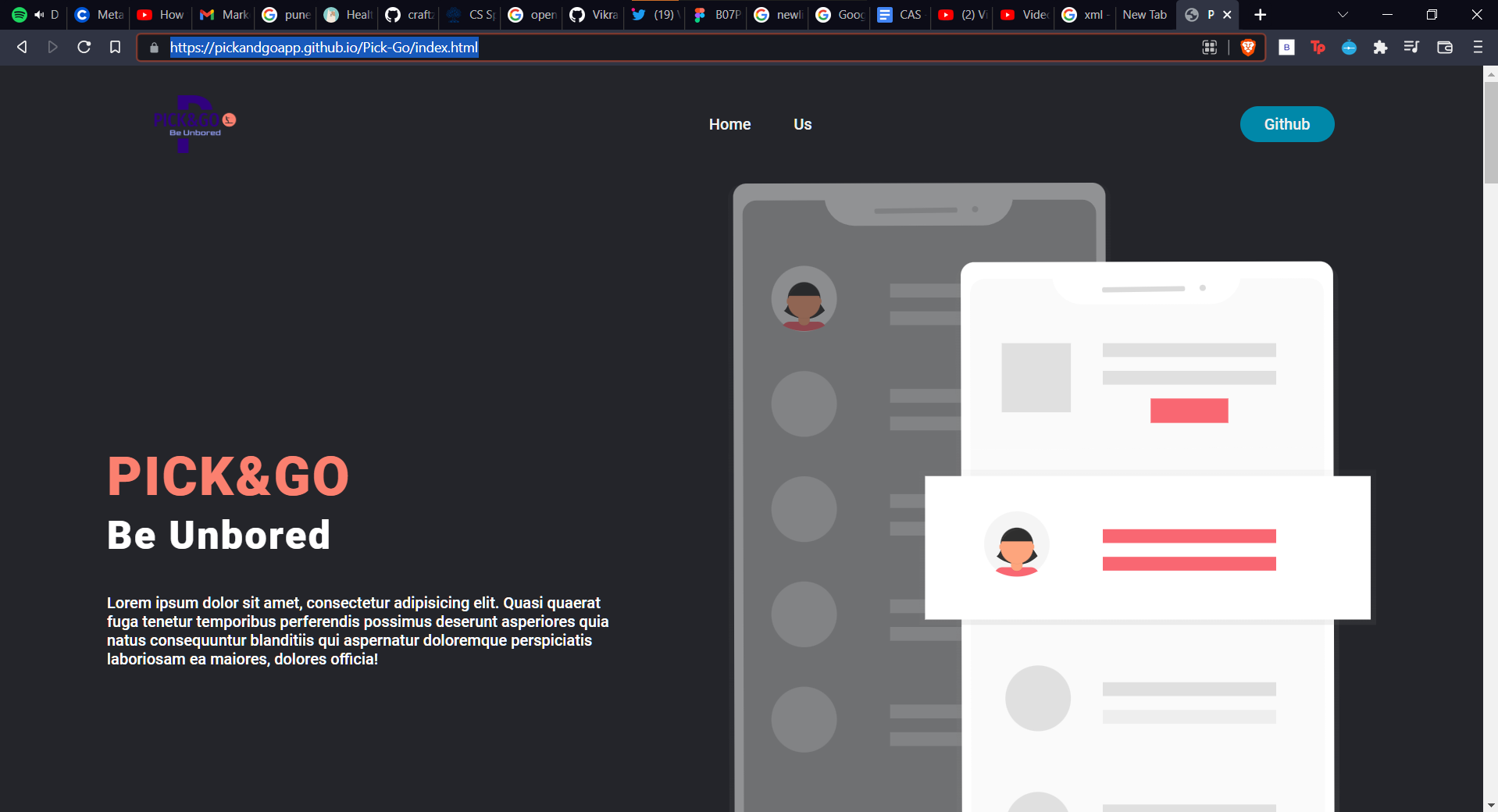The image size is (1498, 812).
Task: Click the Pick&Go logo in the header
Action: [x=194, y=123]
